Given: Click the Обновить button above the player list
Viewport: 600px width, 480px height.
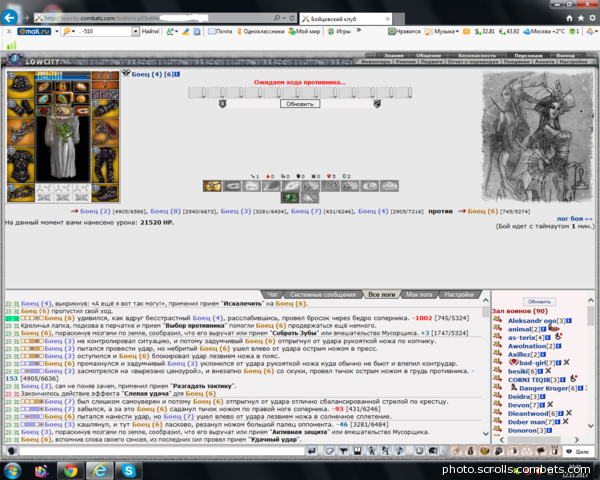Looking at the screenshot, I should [539, 302].
